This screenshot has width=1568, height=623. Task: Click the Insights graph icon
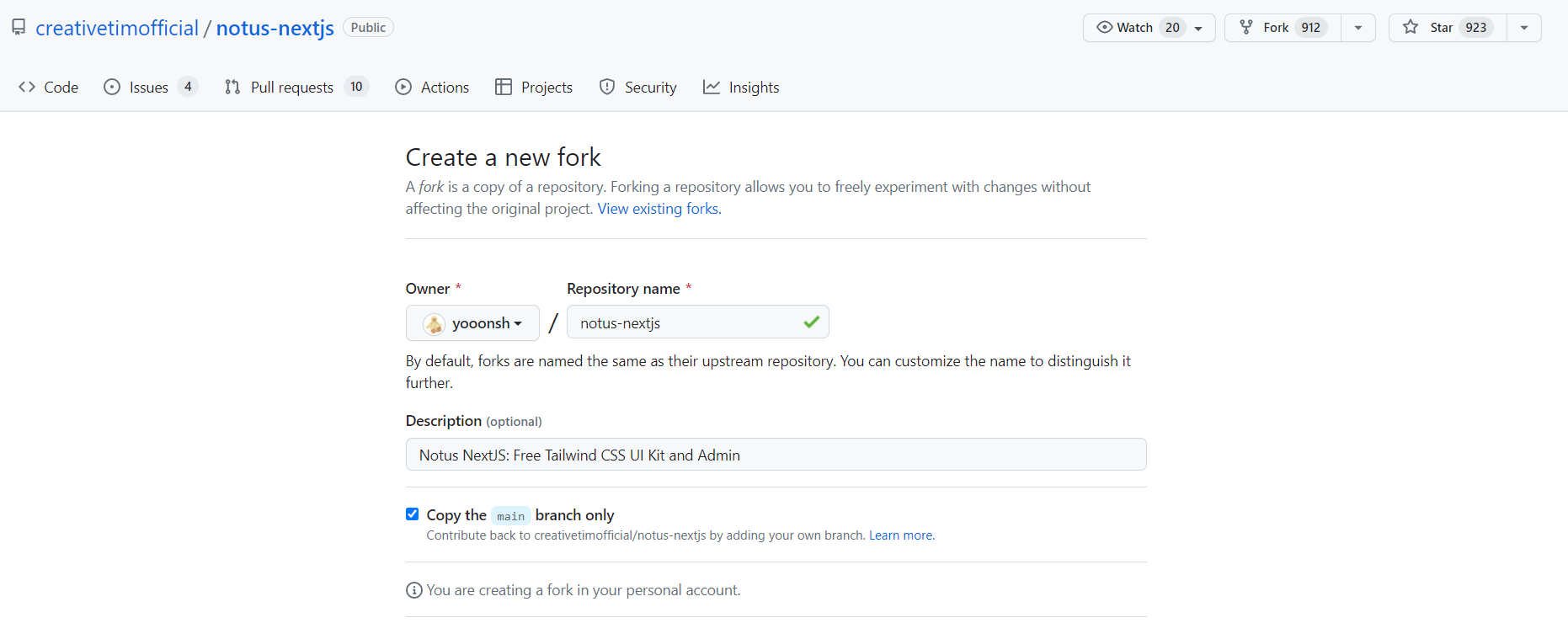click(712, 87)
